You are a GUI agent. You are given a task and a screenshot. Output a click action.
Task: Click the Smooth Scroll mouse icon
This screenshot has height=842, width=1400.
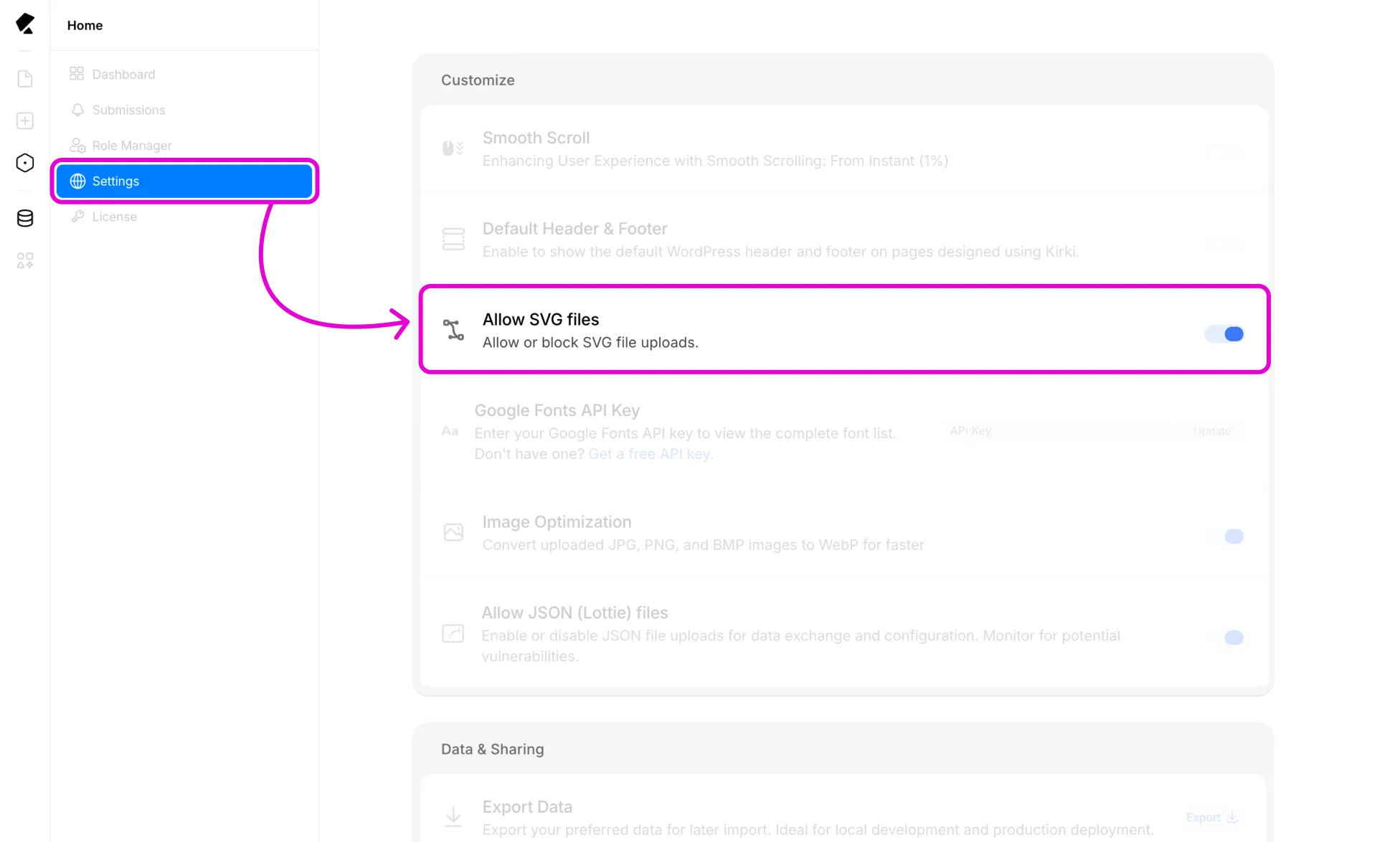tap(453, 148)
